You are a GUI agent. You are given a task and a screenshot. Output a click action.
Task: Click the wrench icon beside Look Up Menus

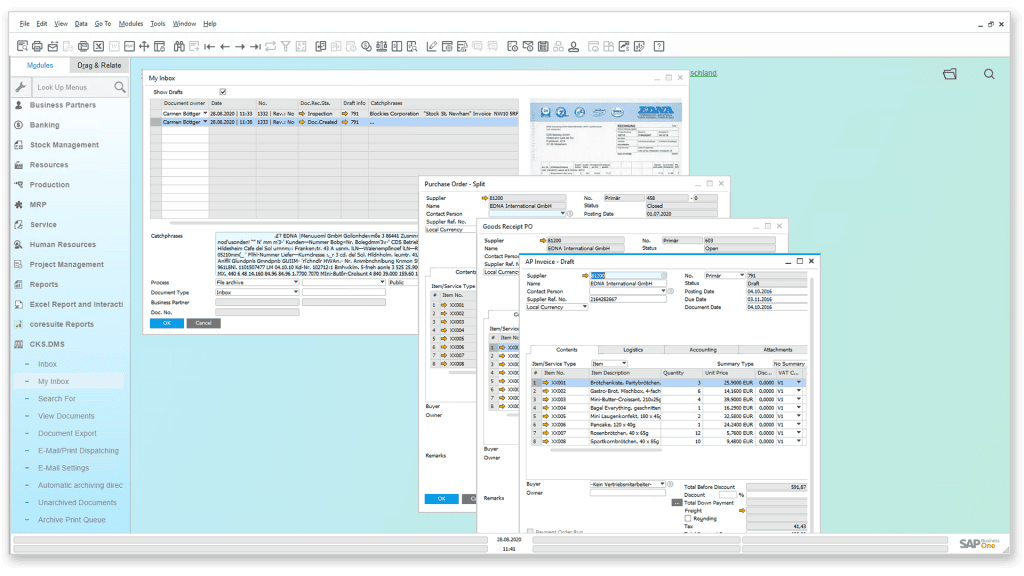[x=21, y=87]
